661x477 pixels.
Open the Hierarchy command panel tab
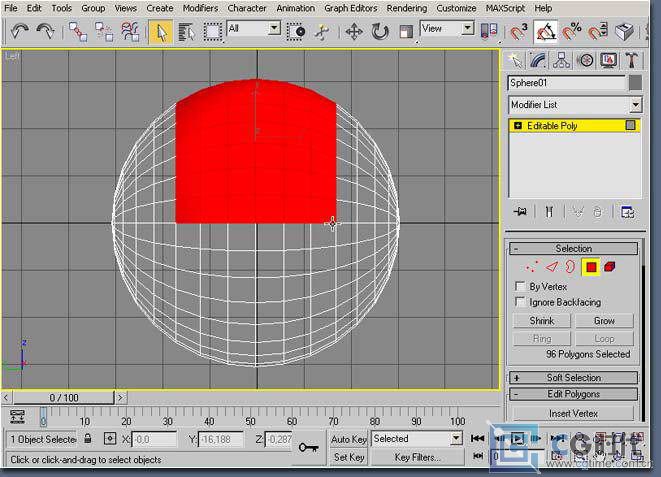click(x=562, y=61)
